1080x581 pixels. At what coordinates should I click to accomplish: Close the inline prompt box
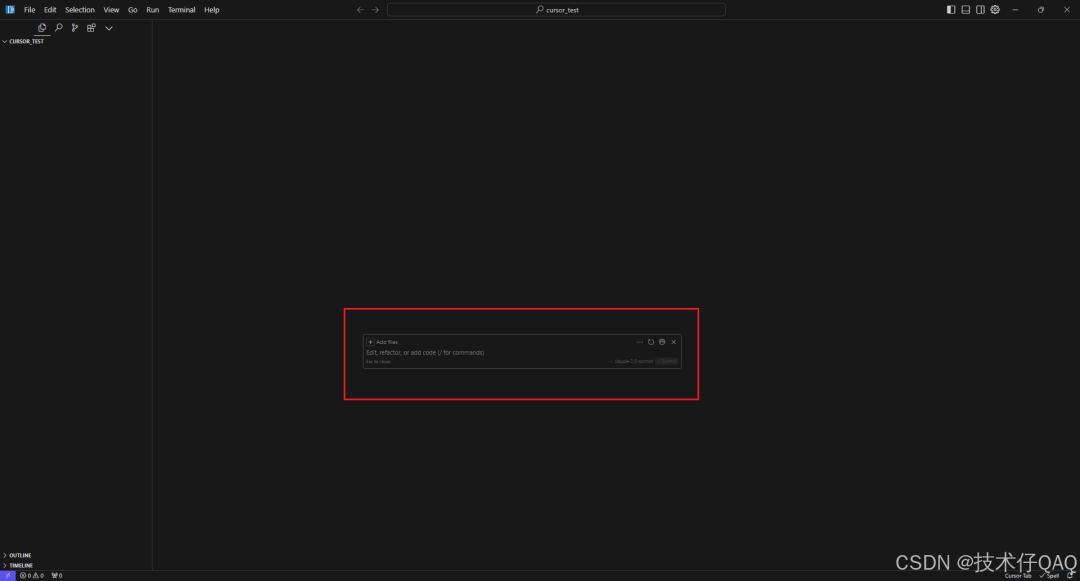[x=674, y=341]
